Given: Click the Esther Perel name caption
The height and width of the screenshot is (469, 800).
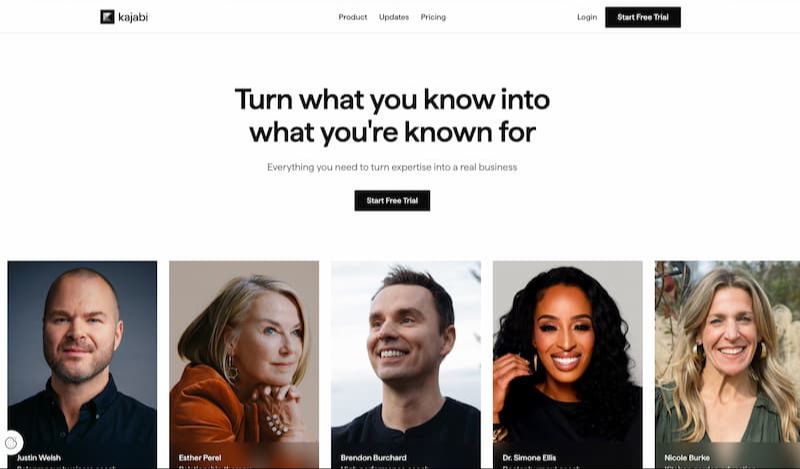Looking at the screenshot, I should 200,458.
